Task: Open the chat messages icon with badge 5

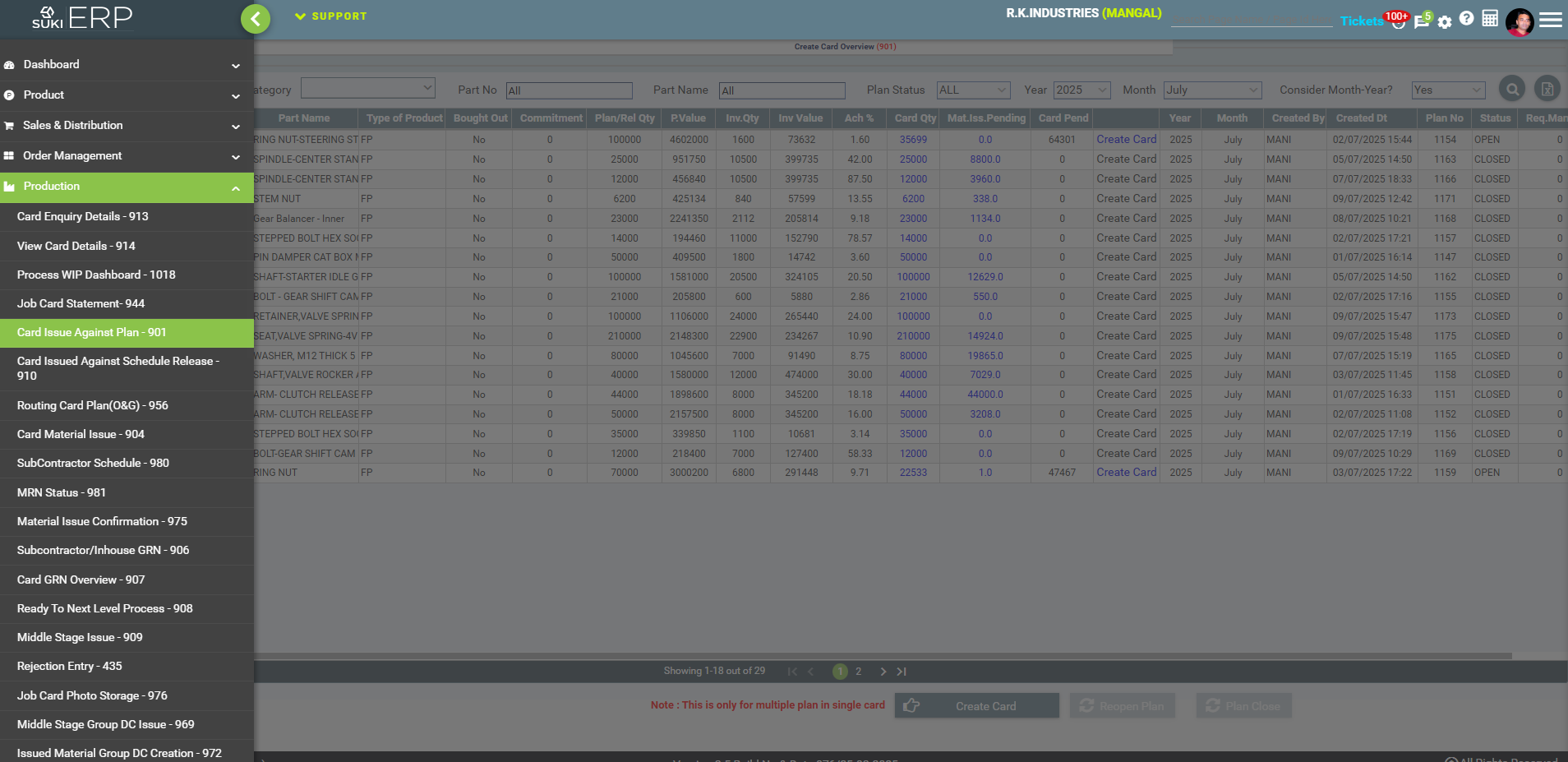Action: coord(1421,21)
